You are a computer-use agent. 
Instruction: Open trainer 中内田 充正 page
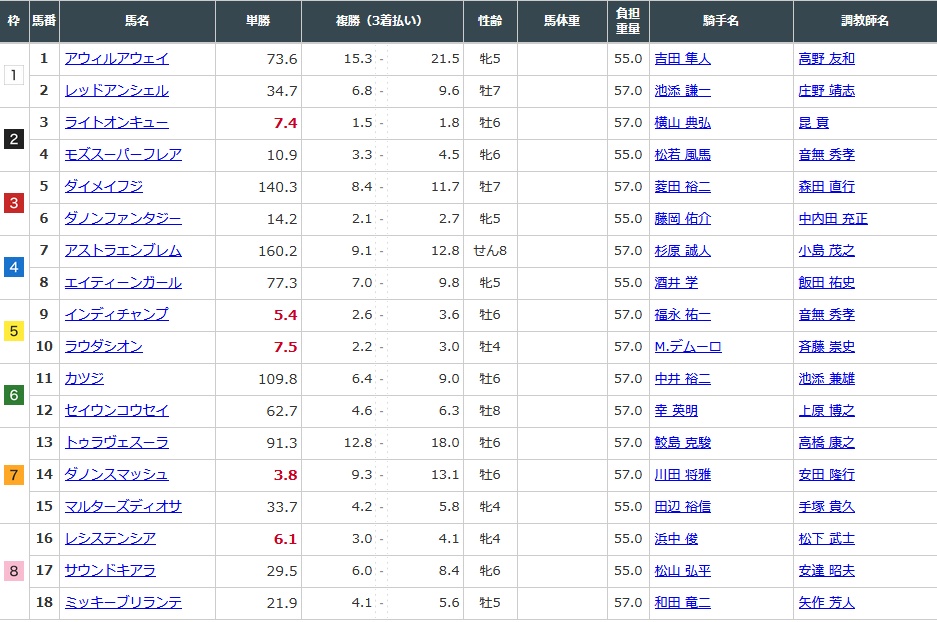tap(833, 219)
